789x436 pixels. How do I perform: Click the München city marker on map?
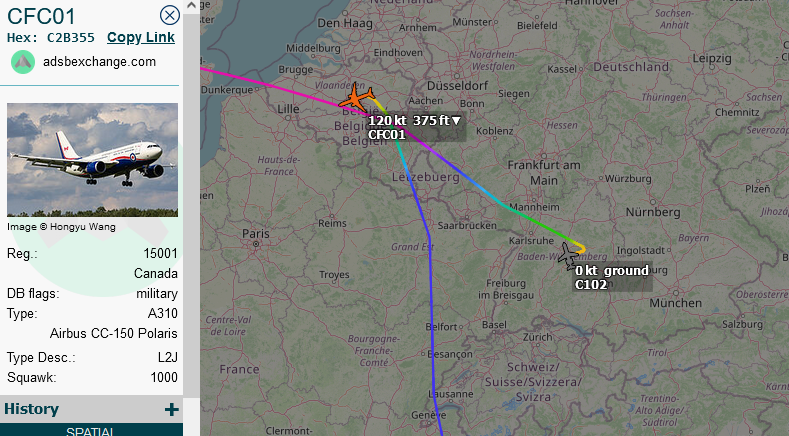[676, 293]
